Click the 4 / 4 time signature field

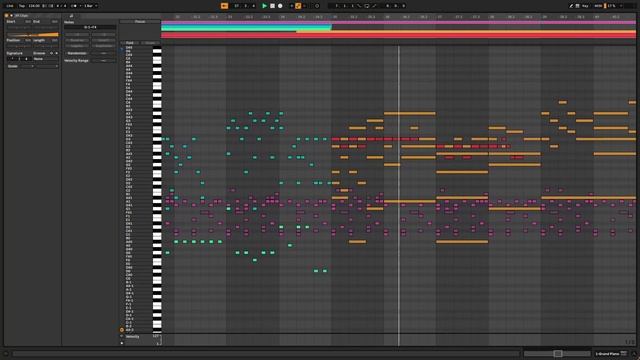[x=60, y=6]
